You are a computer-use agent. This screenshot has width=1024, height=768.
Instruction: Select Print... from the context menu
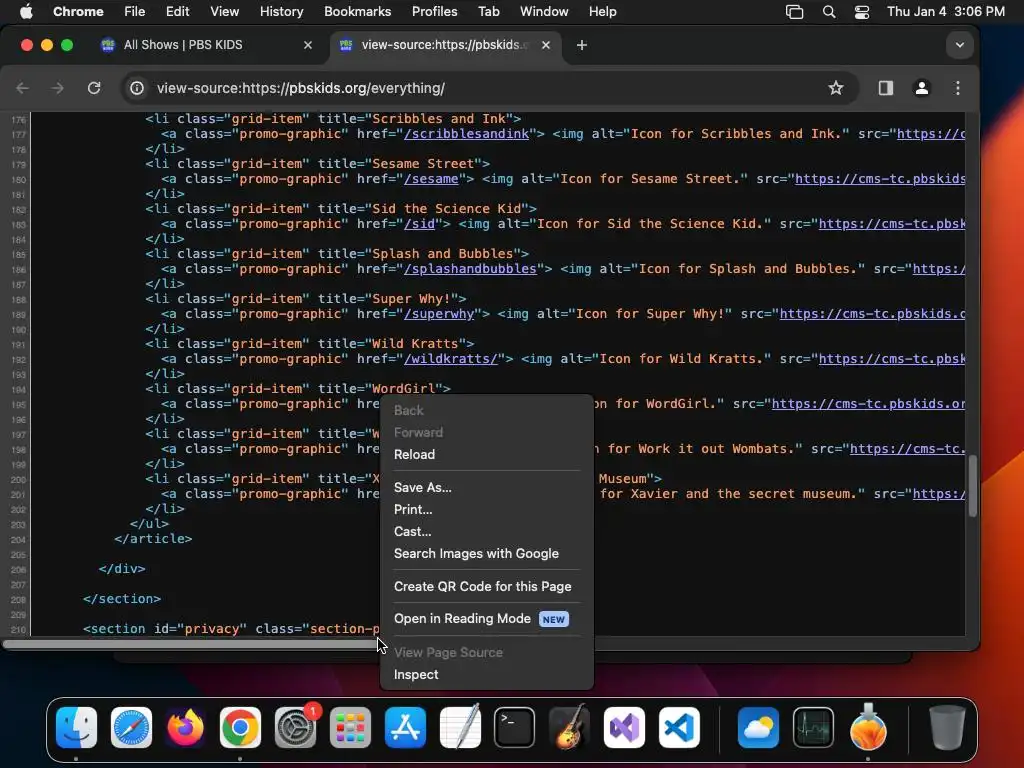(413, 509)
